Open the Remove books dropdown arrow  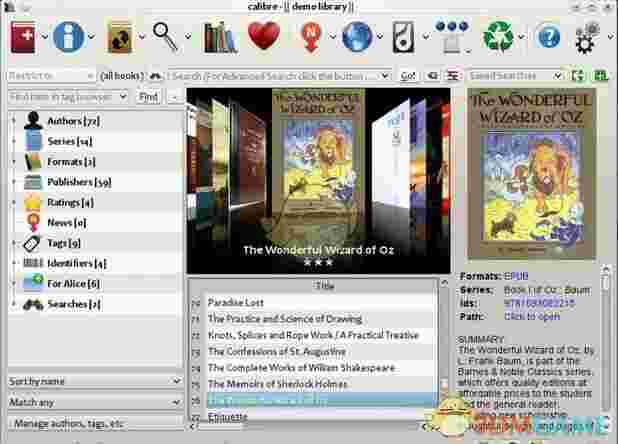click(521, 37)
